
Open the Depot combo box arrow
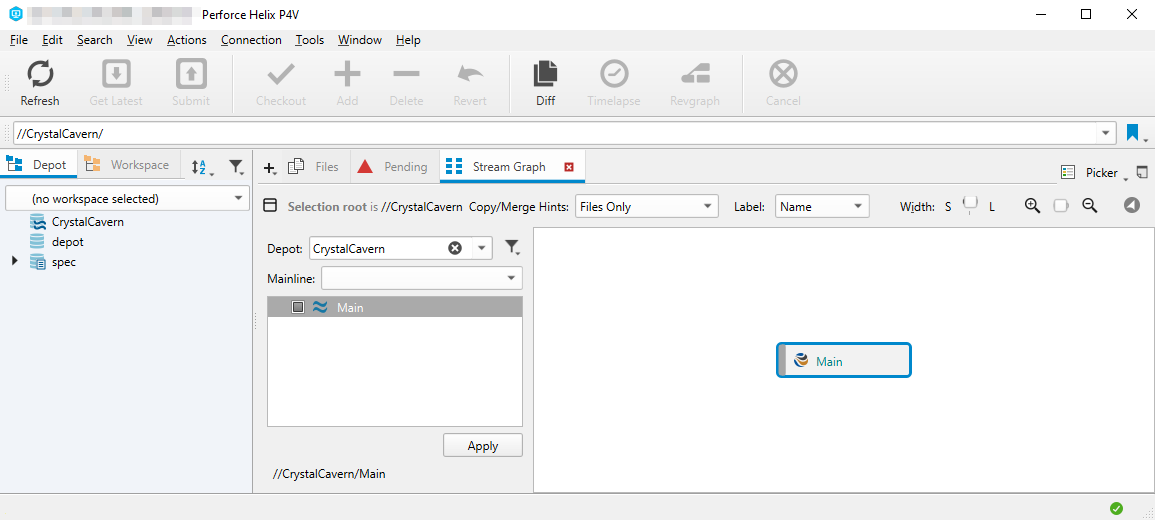482,248
